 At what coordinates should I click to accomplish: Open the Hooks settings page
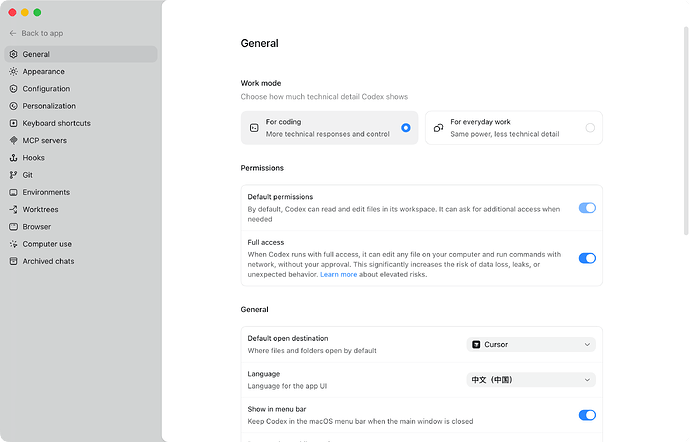click(81, 158)
